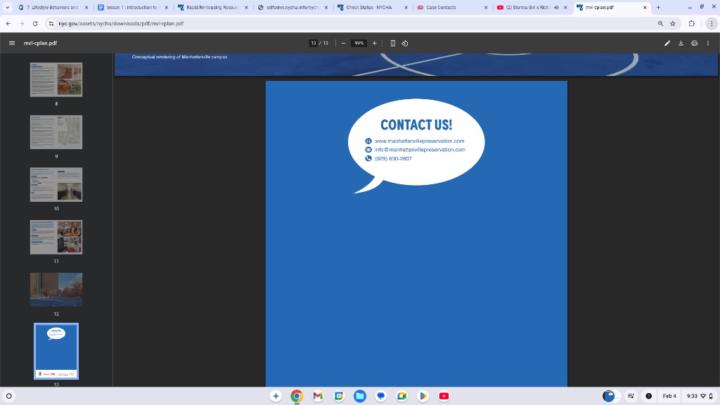This screenshot has width=720, height=405.
Task: Click the phone number in contact bubble
Action: (x=393, y=158)
